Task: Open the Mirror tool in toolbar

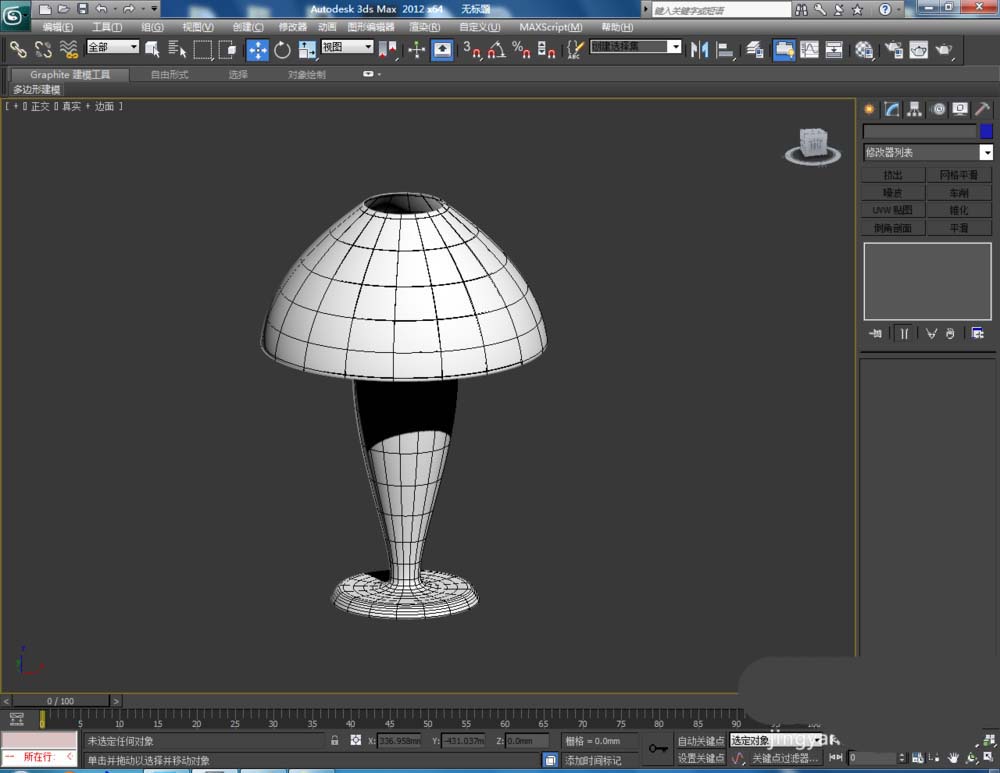Action: coord(700,50)
